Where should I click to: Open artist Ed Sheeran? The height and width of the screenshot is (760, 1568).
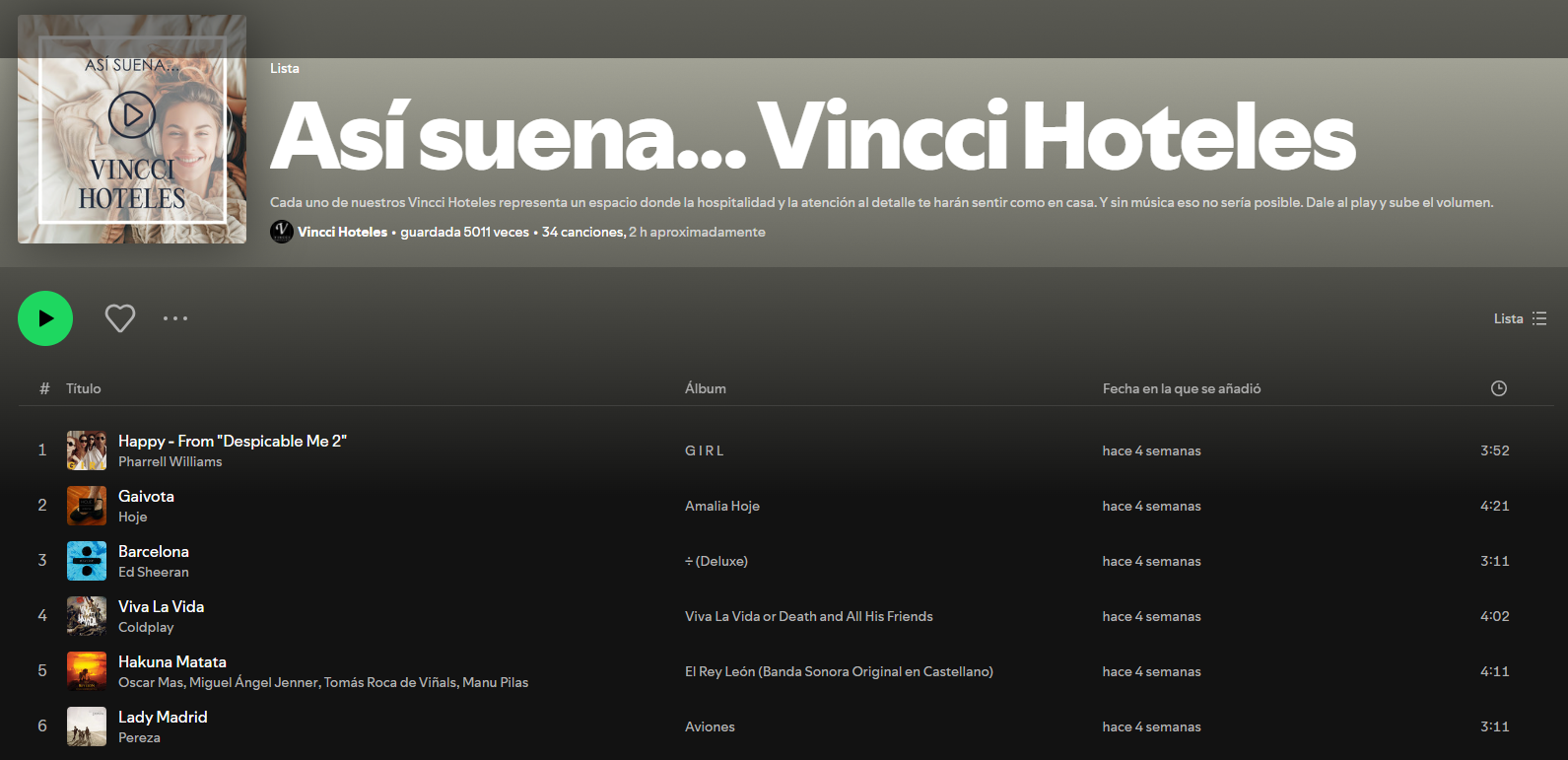tap(154, 572)
